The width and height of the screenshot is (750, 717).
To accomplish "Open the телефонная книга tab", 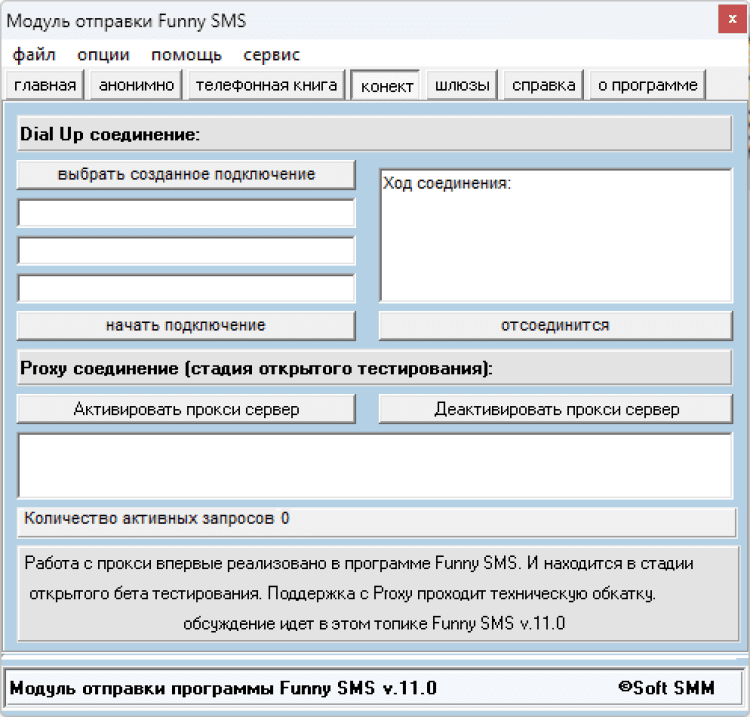I will [266, 85].
